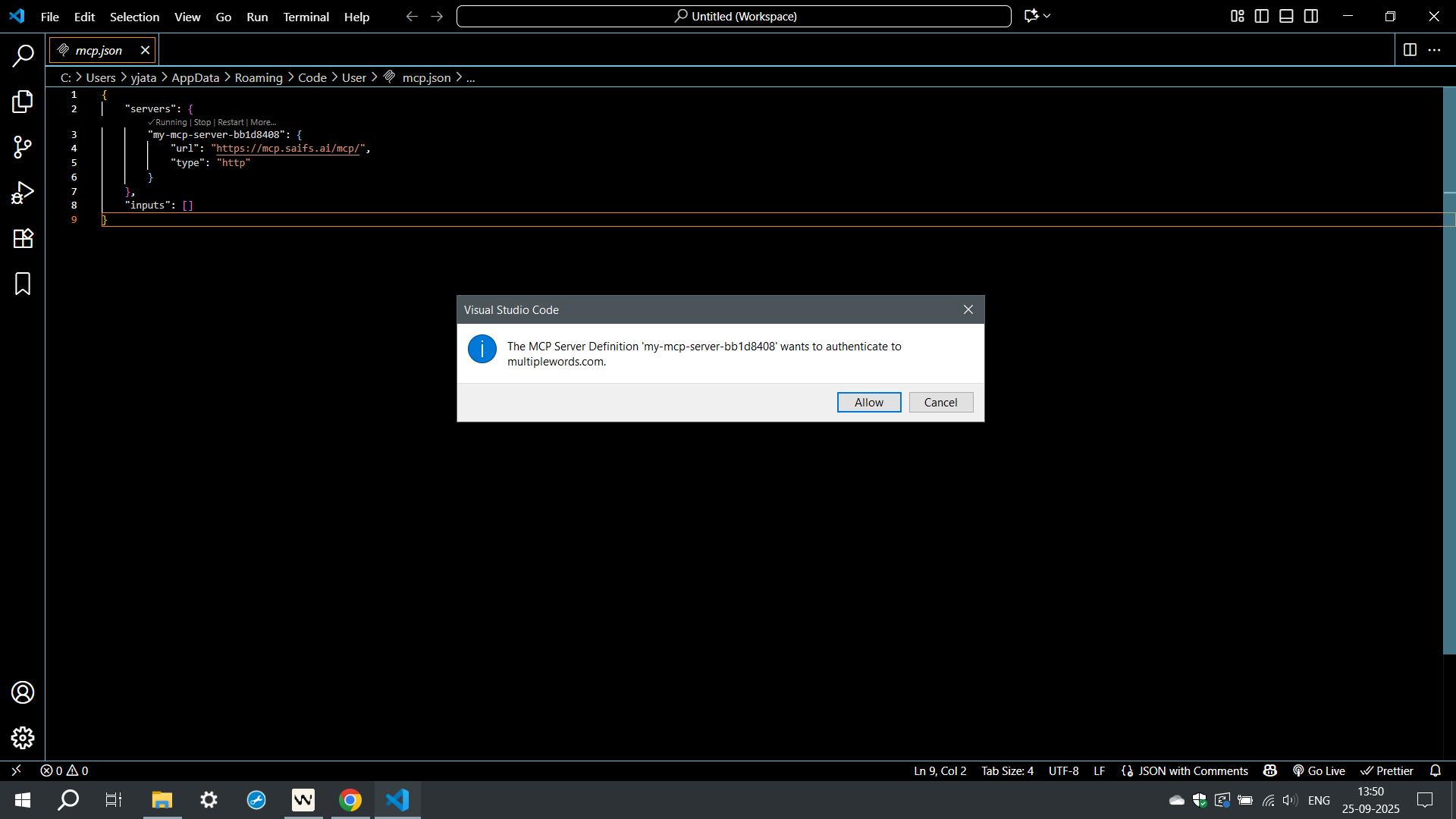Open the Manage gear icon
The width and height of the screenshot is (1456, 819).
tap(23, 738)
